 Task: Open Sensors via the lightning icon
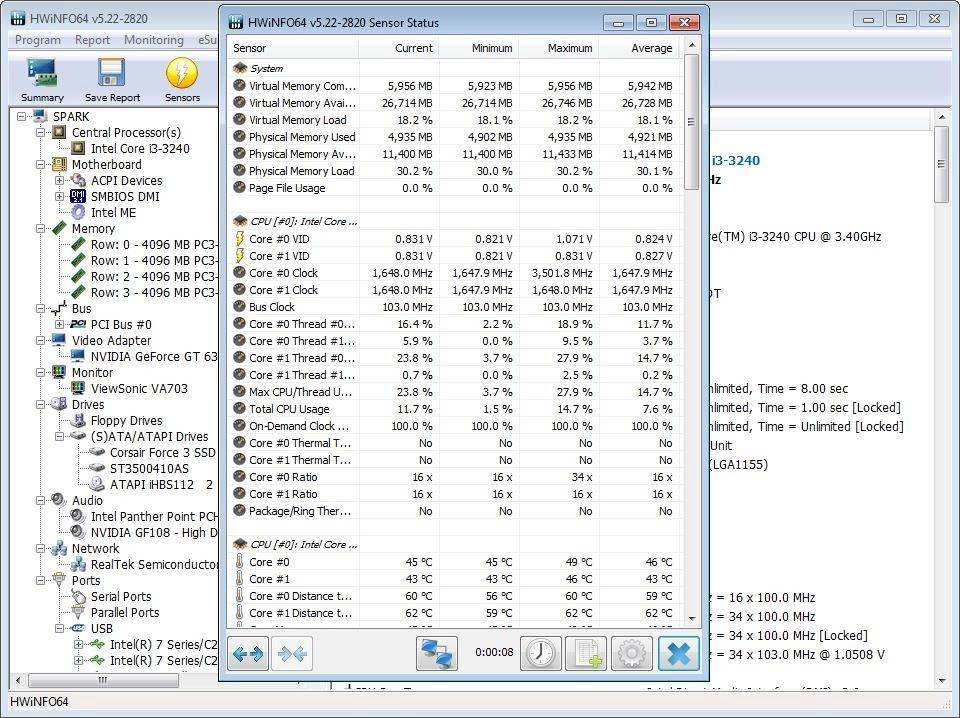click(x=182, y=73)
